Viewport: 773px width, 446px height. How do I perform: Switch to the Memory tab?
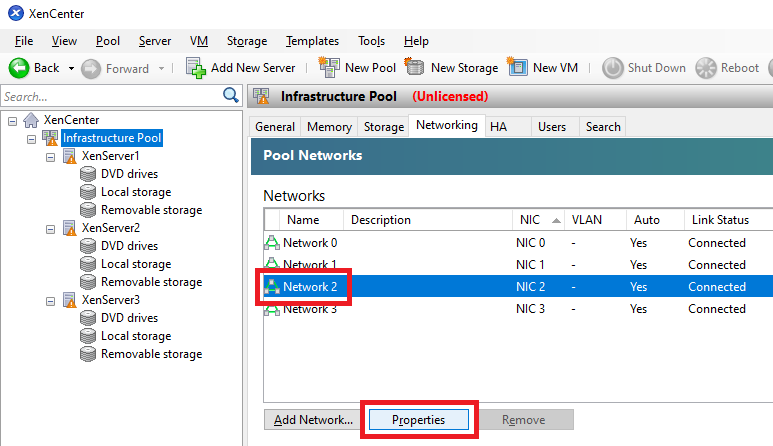pos(328,127)
